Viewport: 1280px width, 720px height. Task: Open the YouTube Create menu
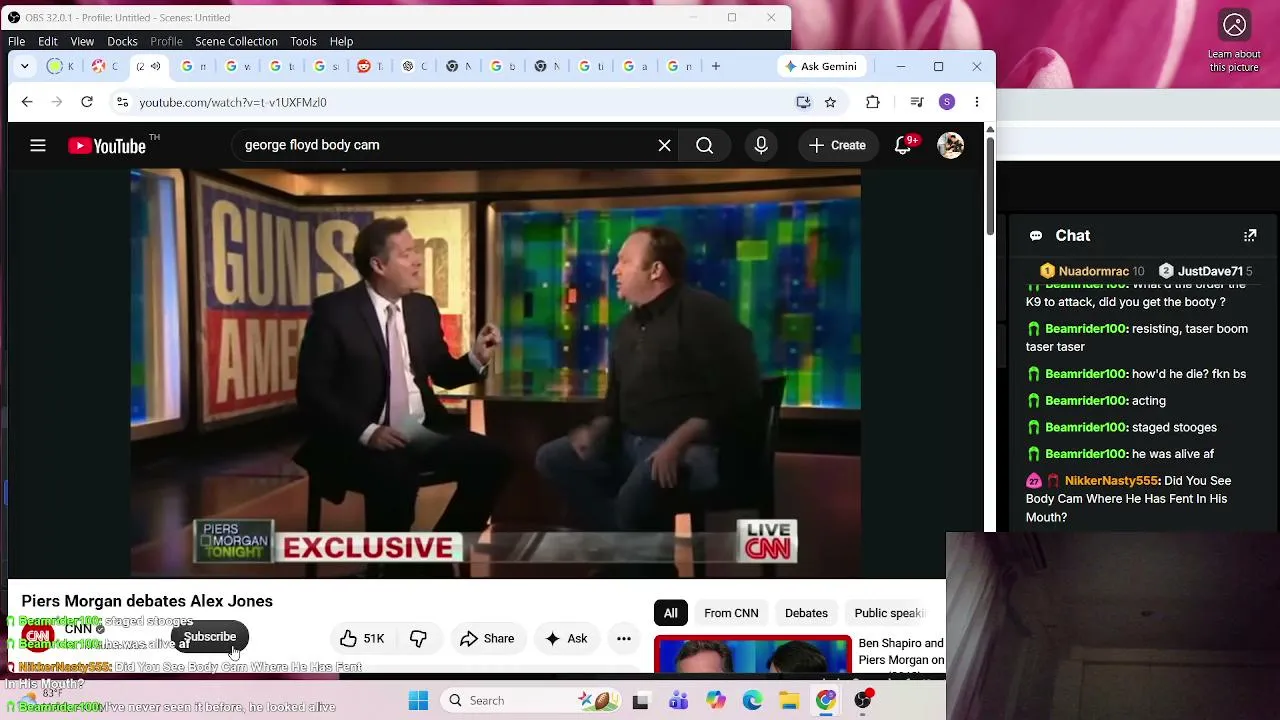pos(837,145)
